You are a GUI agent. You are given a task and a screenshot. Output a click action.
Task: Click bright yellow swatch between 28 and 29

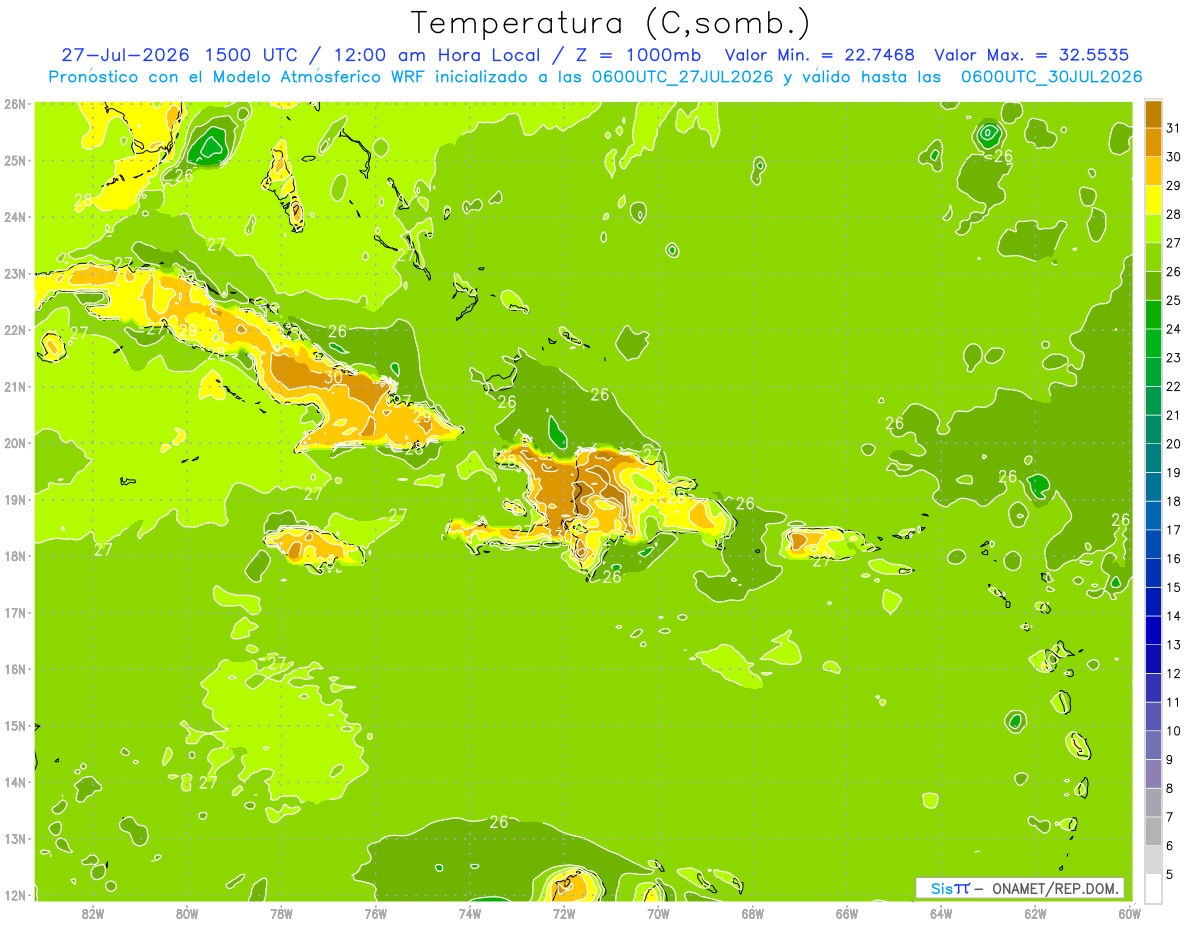(1153, 200)
